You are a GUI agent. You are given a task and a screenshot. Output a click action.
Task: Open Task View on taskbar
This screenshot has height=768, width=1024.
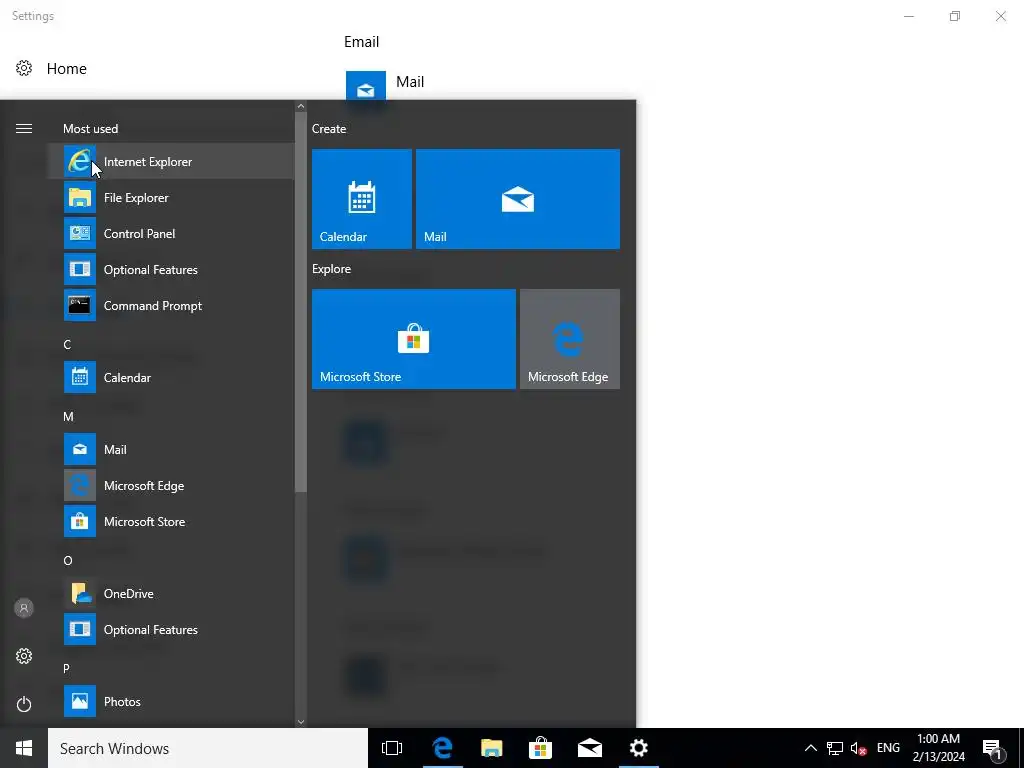[392, 748]
